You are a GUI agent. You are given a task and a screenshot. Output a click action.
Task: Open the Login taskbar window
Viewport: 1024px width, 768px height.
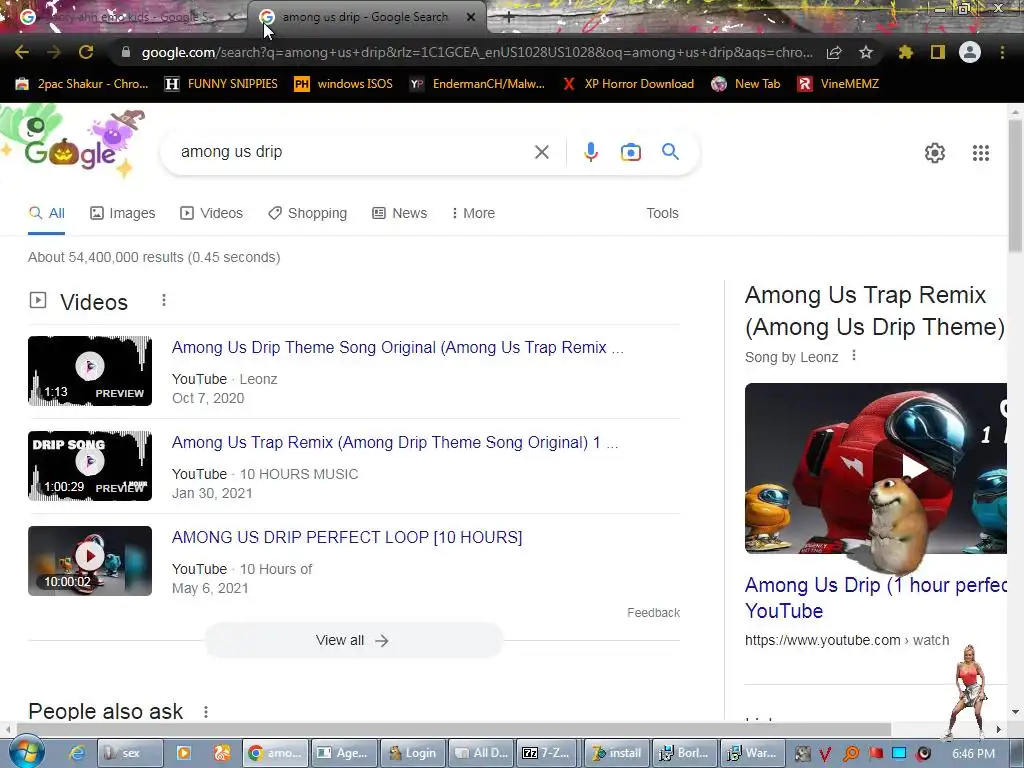tap(413, 753)
